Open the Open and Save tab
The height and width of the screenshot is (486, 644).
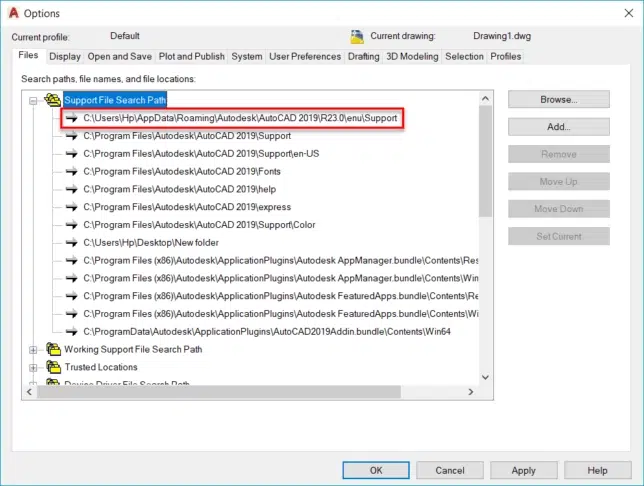coord(120,56)
